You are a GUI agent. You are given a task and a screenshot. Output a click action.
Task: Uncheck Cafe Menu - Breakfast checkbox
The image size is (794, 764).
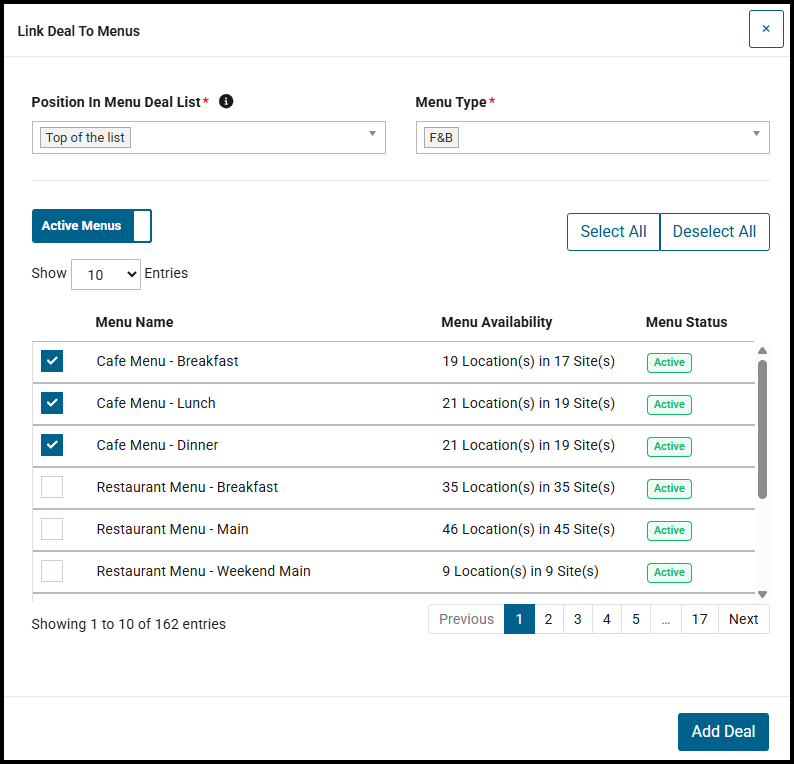[52, 361]
